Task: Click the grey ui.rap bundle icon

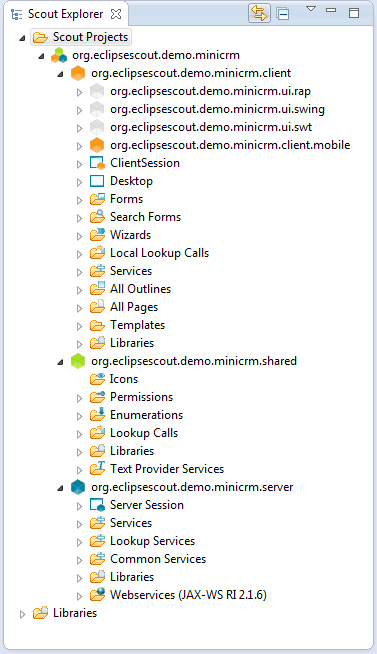Action: [97, 91]
